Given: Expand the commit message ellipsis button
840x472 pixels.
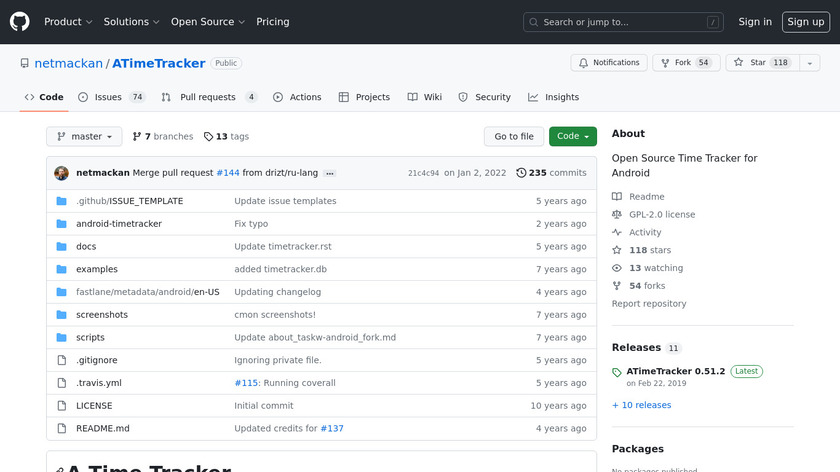Looking at the screenshot, I should pos(330,173).
